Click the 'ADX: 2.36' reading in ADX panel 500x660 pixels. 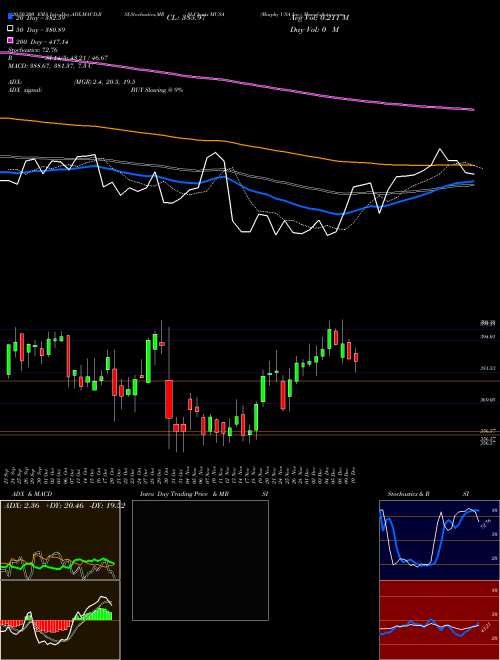(x=21, y=506)
